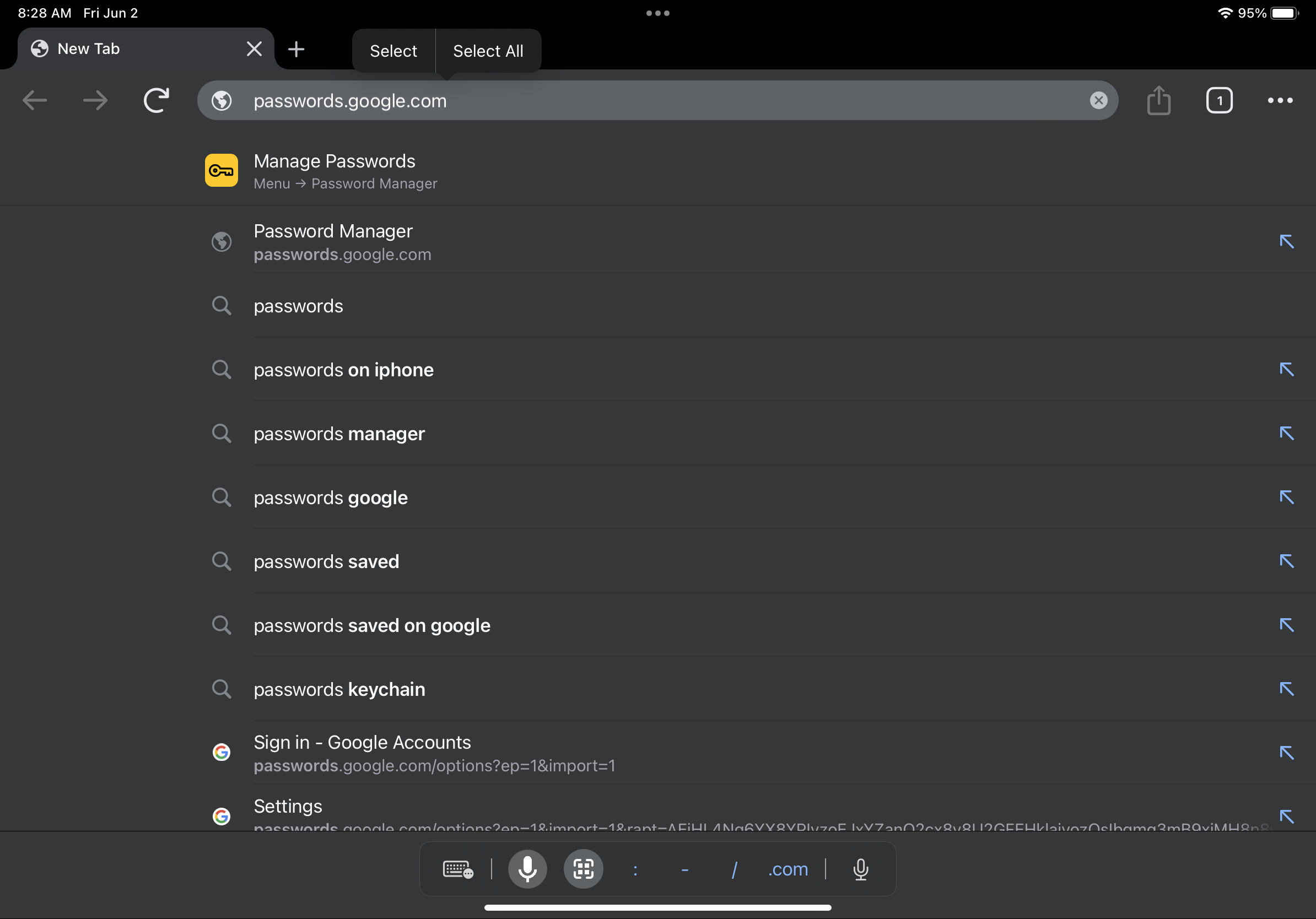Open the QR code scanner button

[584, 869]
